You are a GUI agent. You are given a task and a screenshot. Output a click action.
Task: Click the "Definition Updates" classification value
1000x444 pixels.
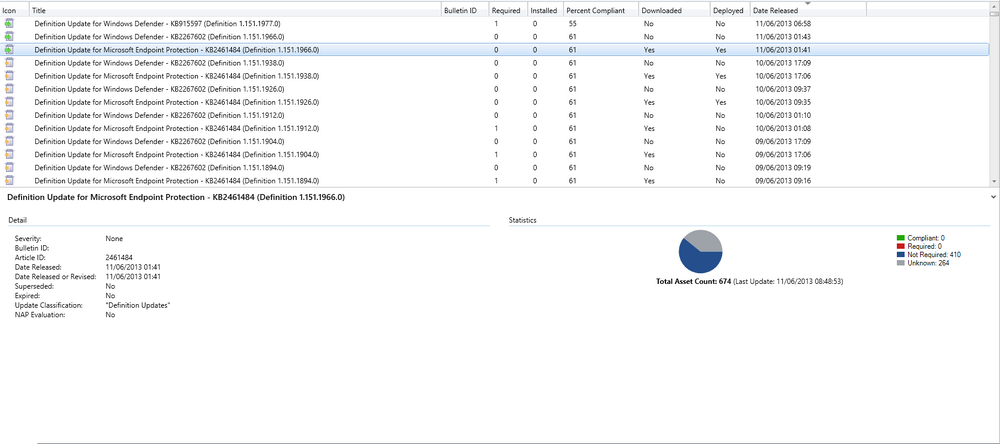coord(138,306)
